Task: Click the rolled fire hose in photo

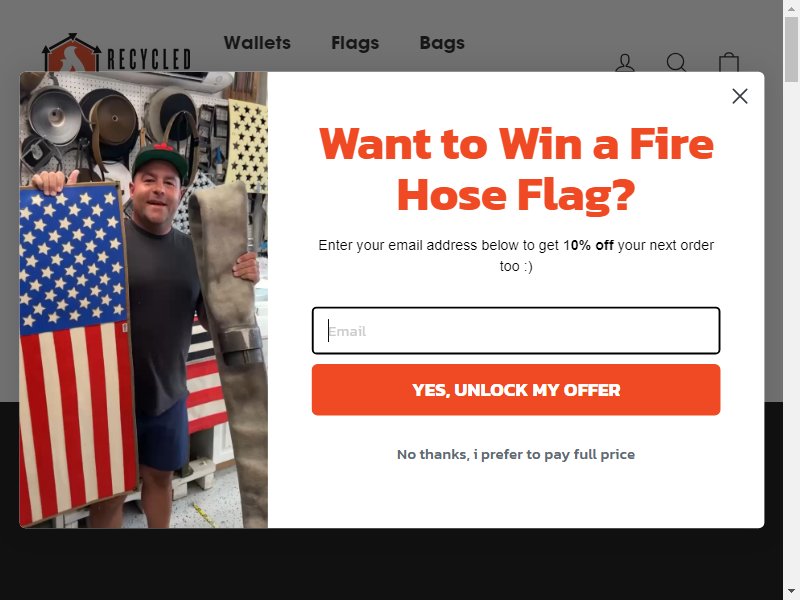Action: (x=232, y=352)
